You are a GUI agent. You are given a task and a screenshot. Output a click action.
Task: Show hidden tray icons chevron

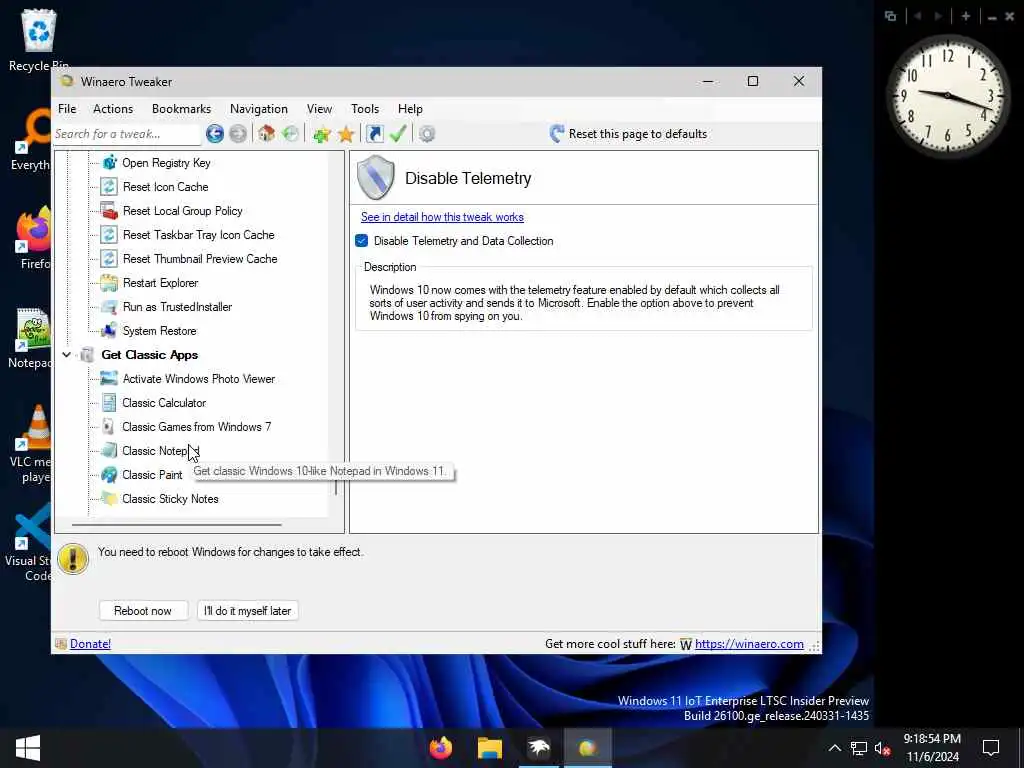[x=835, y=748]
